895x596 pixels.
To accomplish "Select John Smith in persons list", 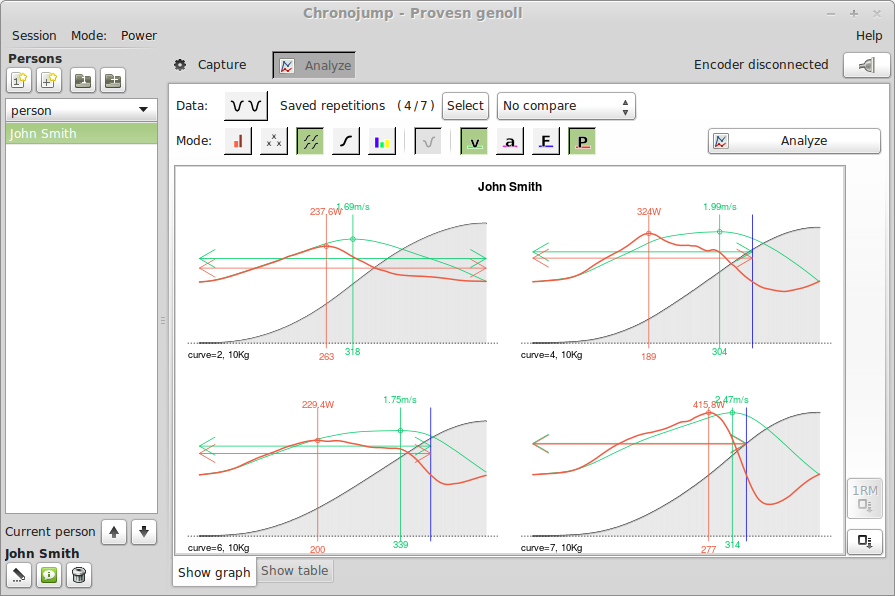I will tap(81, 134).
